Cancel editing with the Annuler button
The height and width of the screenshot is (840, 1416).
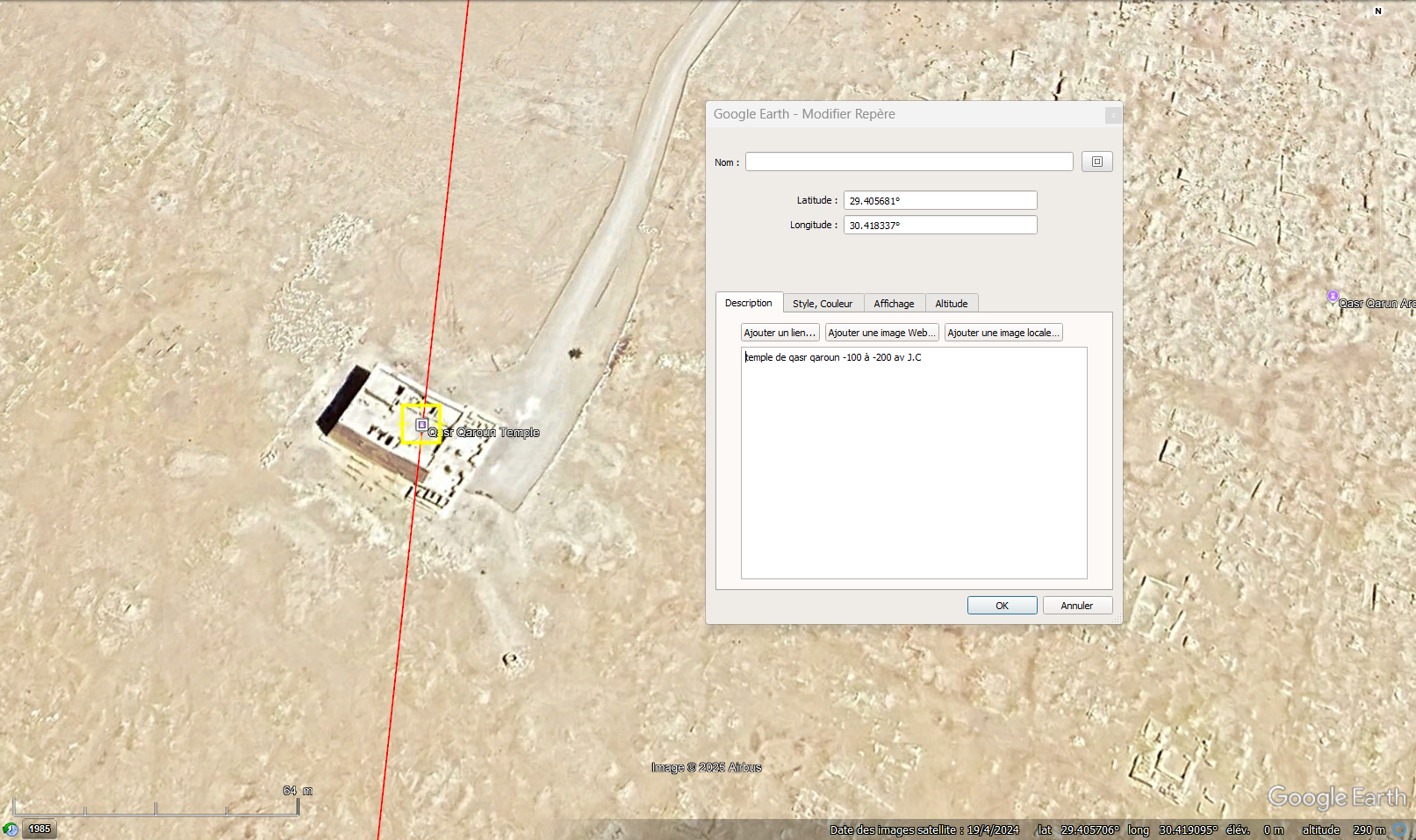1076,606
